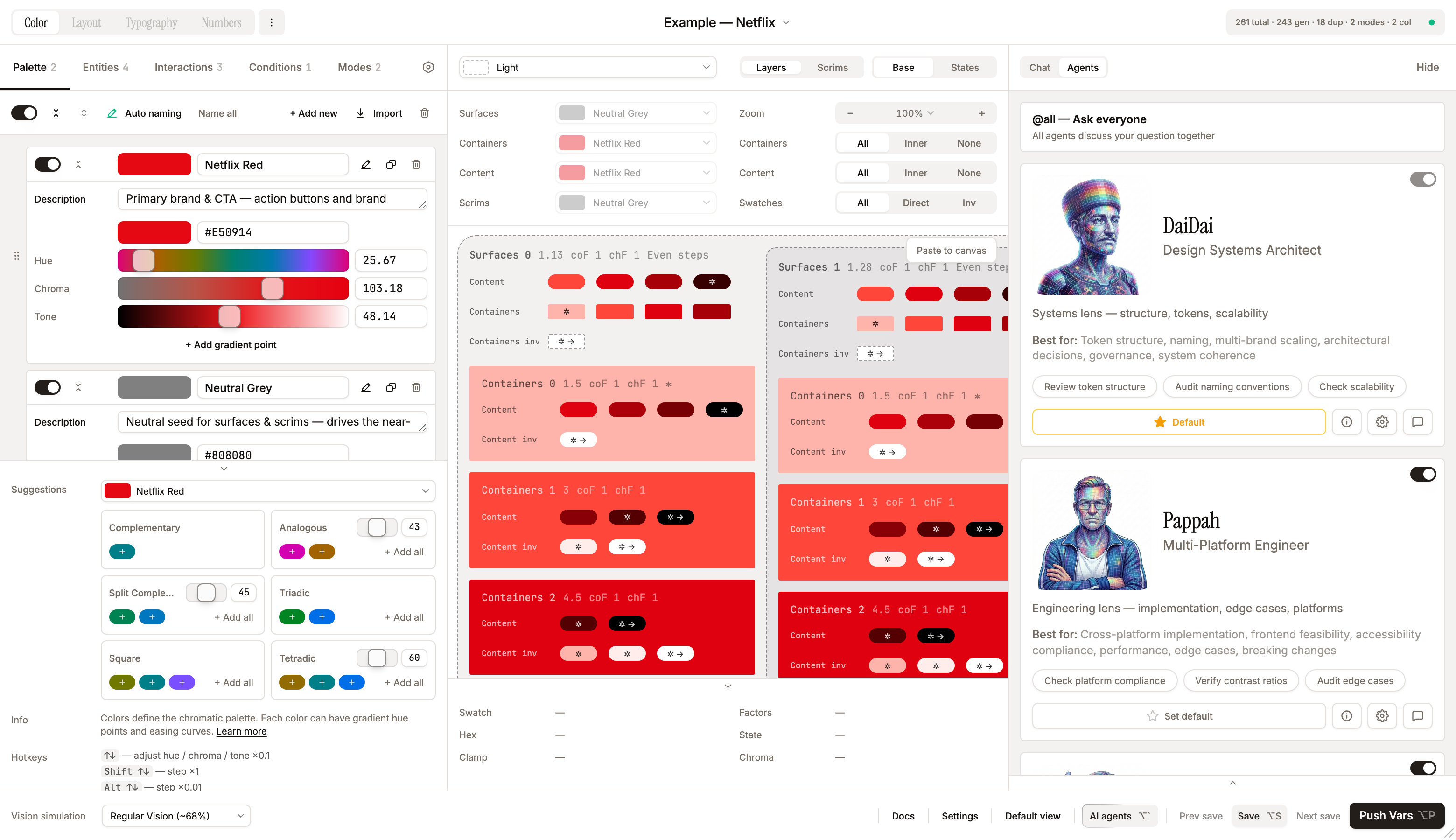1456x840 pixels.
Task: Add the purple Square suggestion color
Action: coord(182,682)
